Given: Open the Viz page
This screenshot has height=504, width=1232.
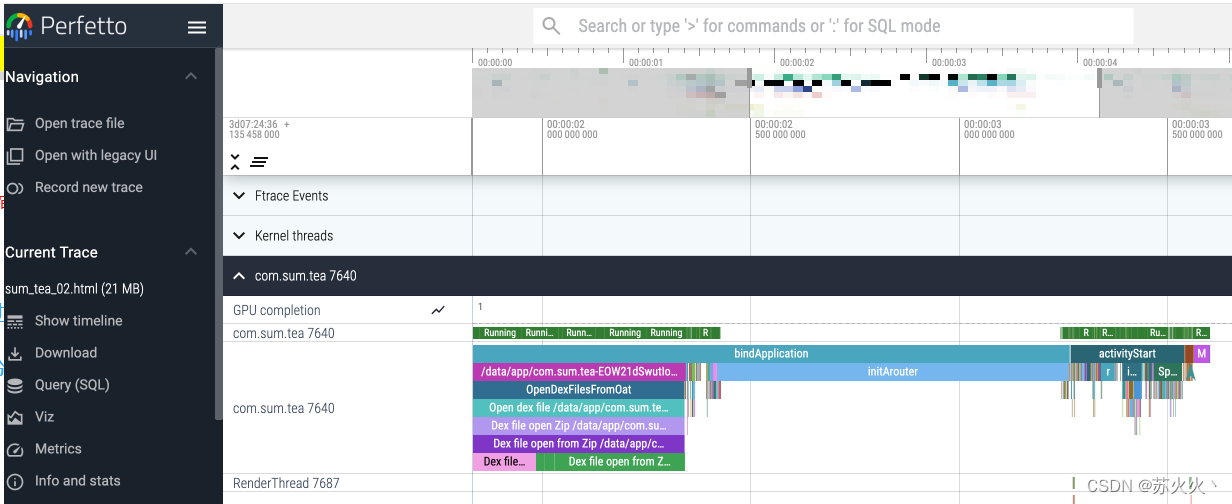Looking at the screenshot, I should tap(45, 417).
